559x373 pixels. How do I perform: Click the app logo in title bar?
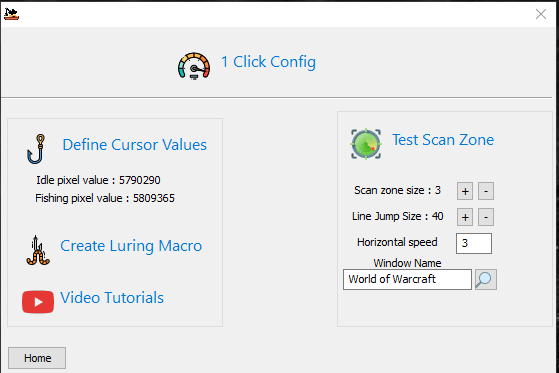[x=11, y=14]
